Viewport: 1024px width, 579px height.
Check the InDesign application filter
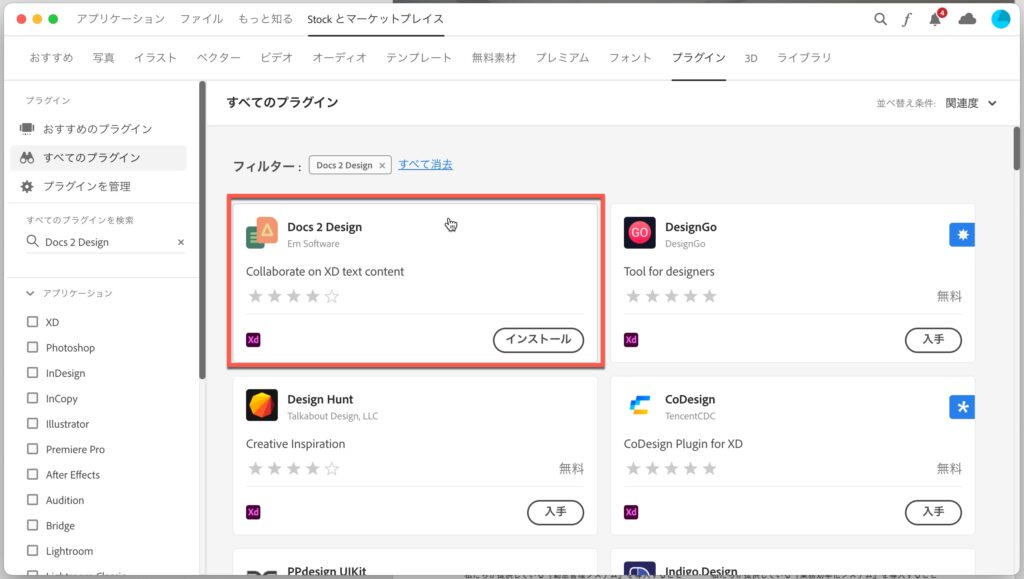click(33, 372)
